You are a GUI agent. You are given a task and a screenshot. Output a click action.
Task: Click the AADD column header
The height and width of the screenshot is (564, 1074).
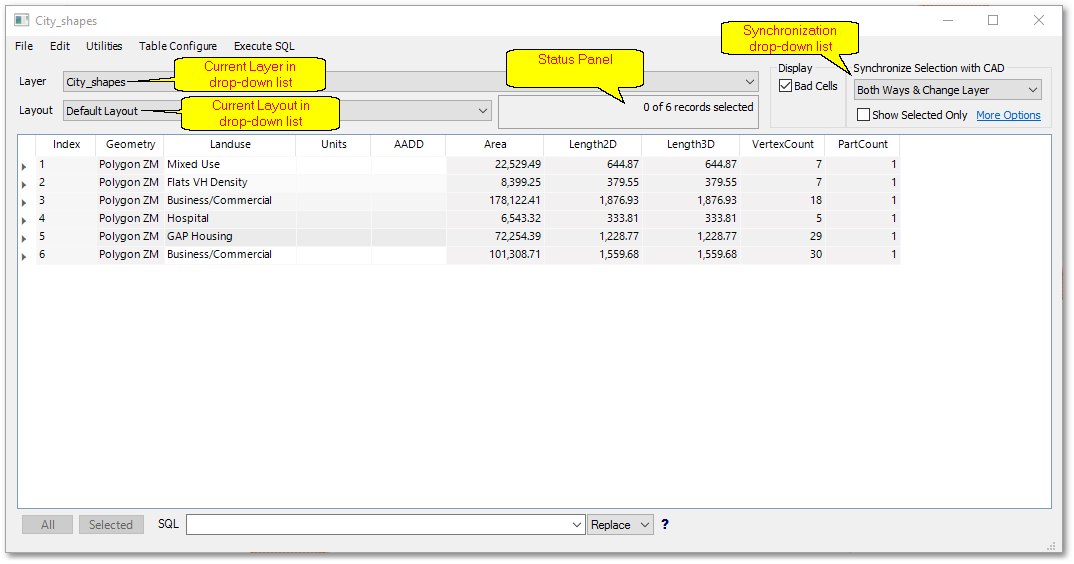408,144
